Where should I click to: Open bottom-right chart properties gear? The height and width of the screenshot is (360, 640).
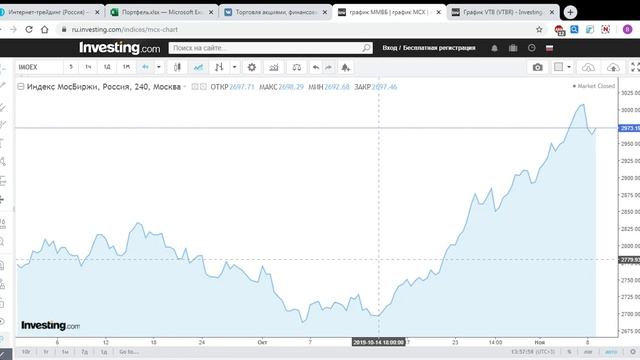(633, 352)
